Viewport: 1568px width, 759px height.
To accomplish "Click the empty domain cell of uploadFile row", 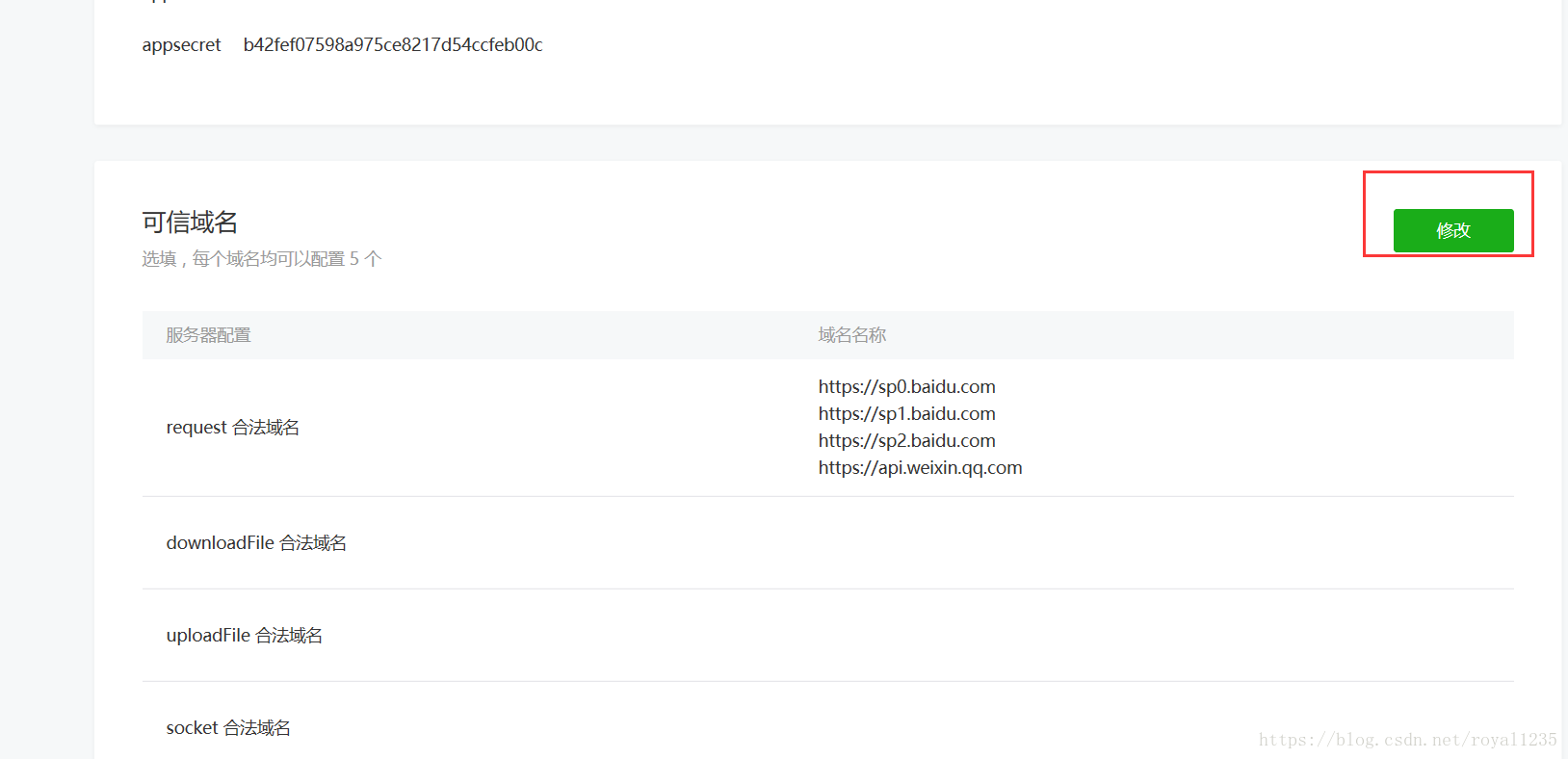I will click(1155, 636).
